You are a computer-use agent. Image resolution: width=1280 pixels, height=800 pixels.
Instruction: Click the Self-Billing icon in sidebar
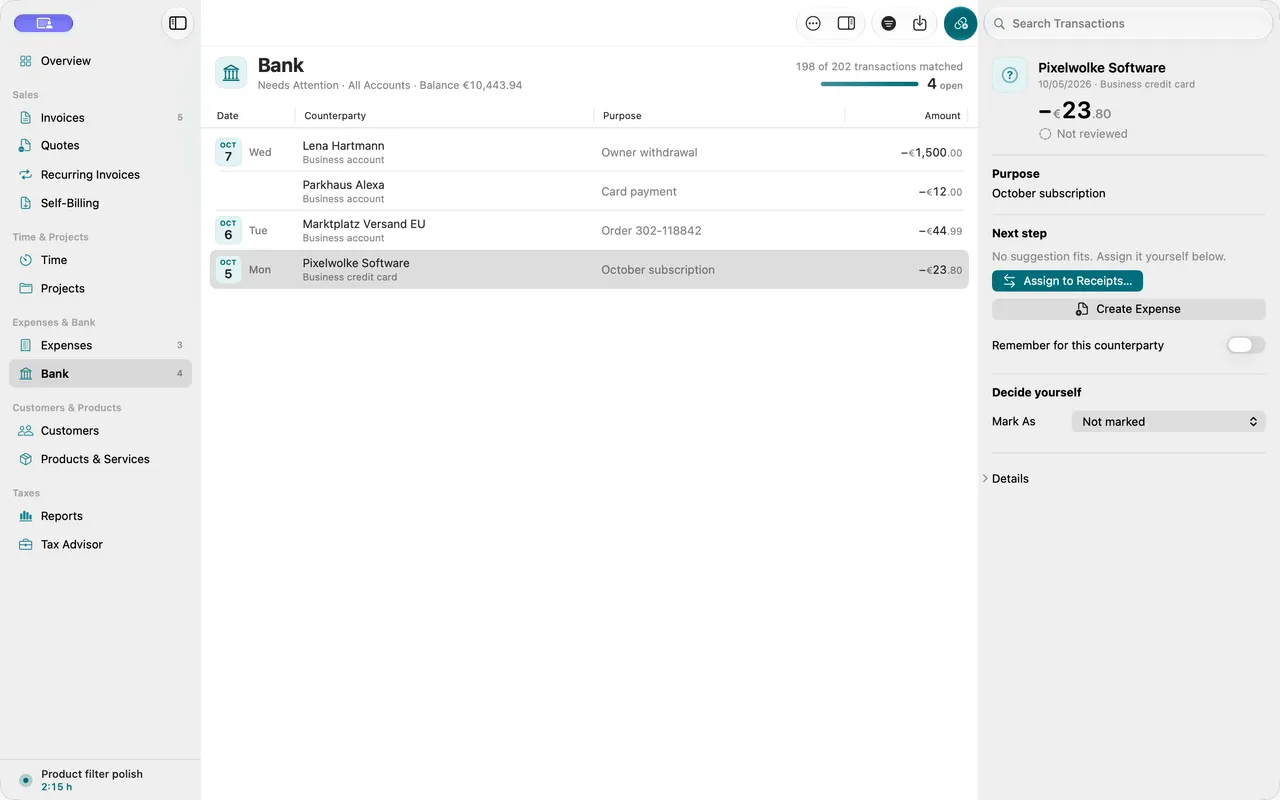(x=26, y=203)
